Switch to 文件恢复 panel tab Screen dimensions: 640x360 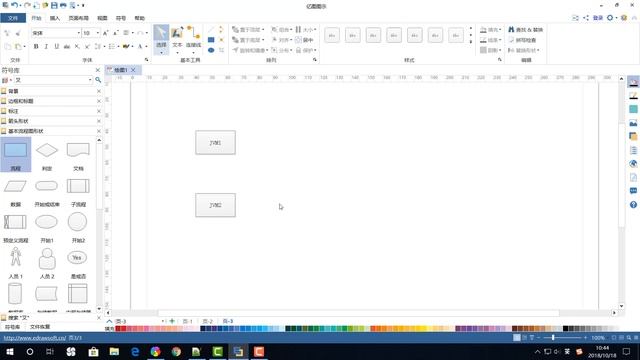click(40, 327)
